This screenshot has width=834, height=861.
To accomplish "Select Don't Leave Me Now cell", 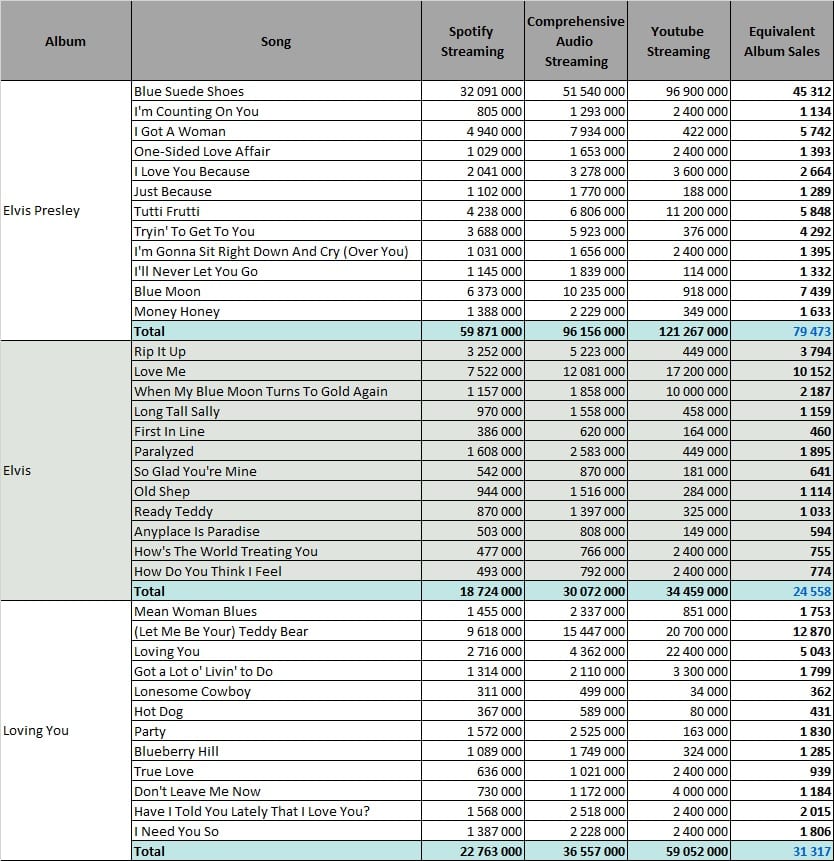I will point(276,791).
